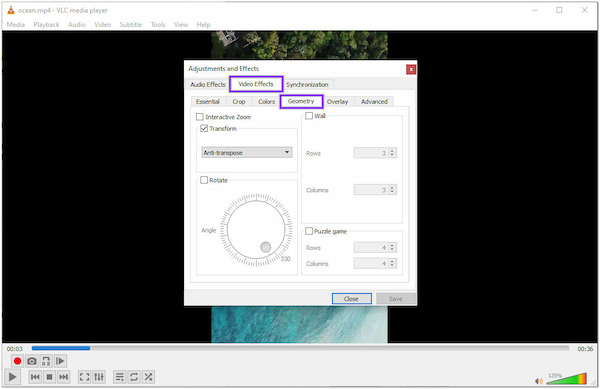Click the Wall Columns value field
Screen dimensions: 600x389
[371, 190]
